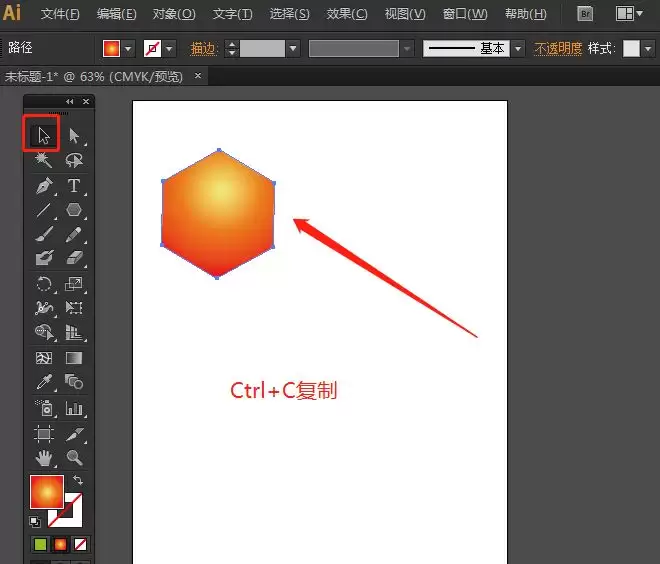Select the Selection tool arrow
The image size is (660, 564).
[x=43, y=136]
